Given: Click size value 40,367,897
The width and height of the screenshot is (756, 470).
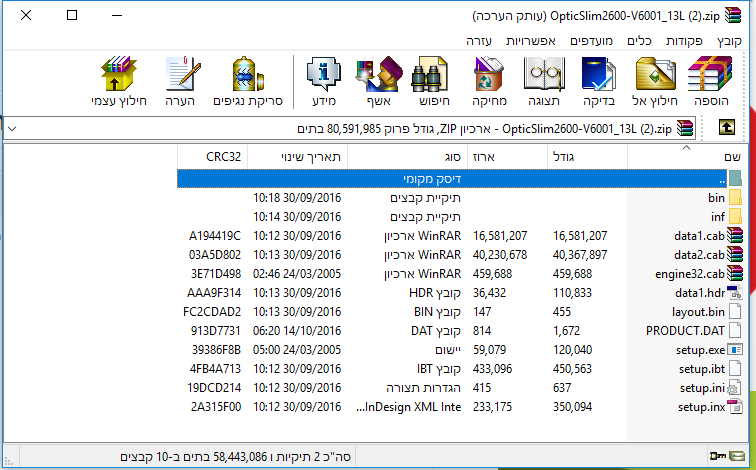Looking at the screenshot, I should (x=580, y=255).
